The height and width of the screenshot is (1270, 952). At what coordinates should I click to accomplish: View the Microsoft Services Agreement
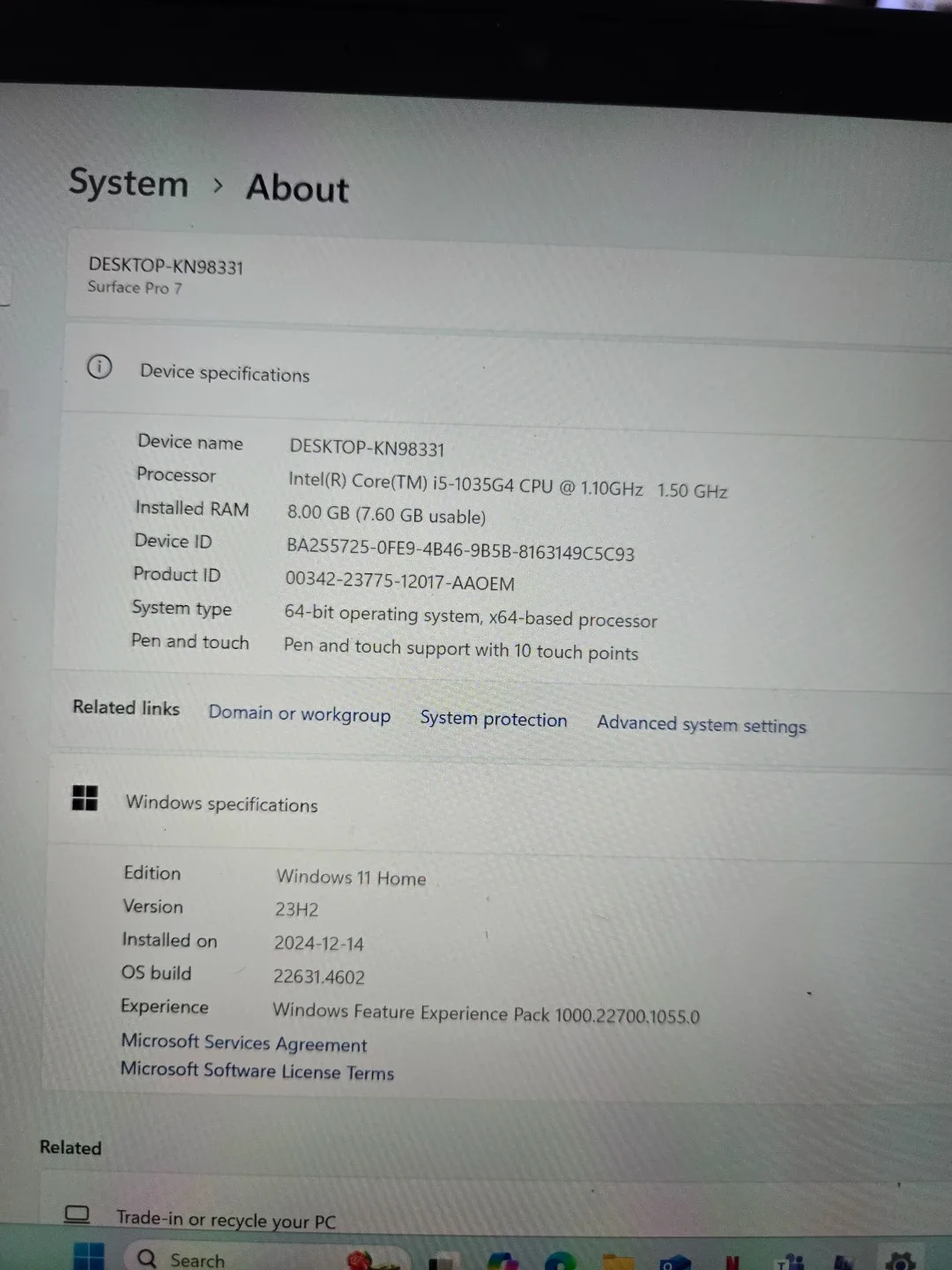coord(243,1043)
